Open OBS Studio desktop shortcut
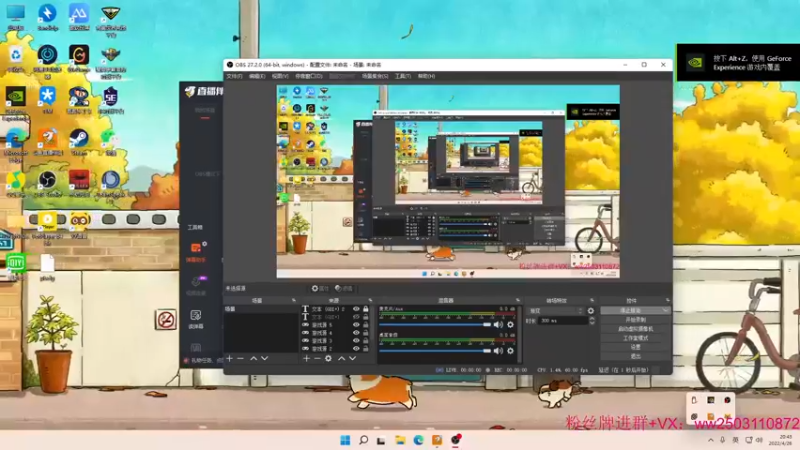Screen dimensions: 800x450 (x=47, y=184)
